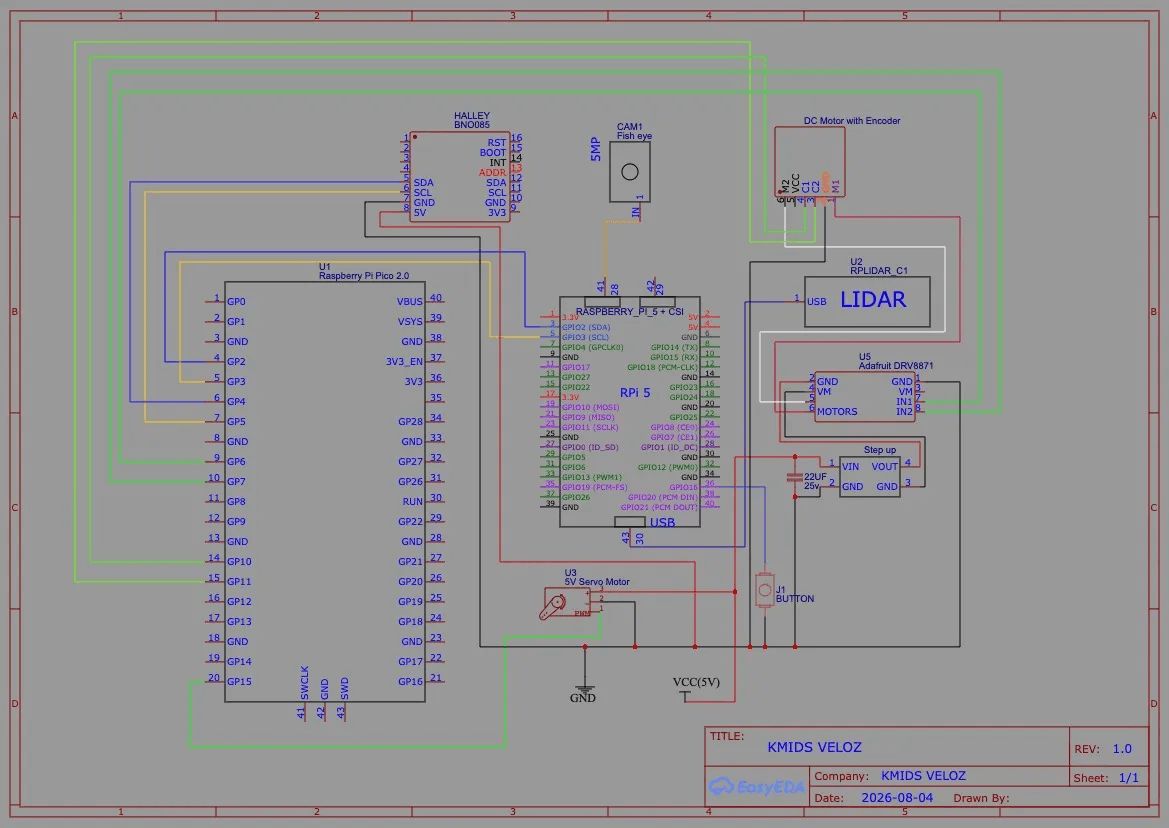Select DC Motor with Encoder title
The width and height of the screenshot is (1169, 828).
[x=851, y=121]
